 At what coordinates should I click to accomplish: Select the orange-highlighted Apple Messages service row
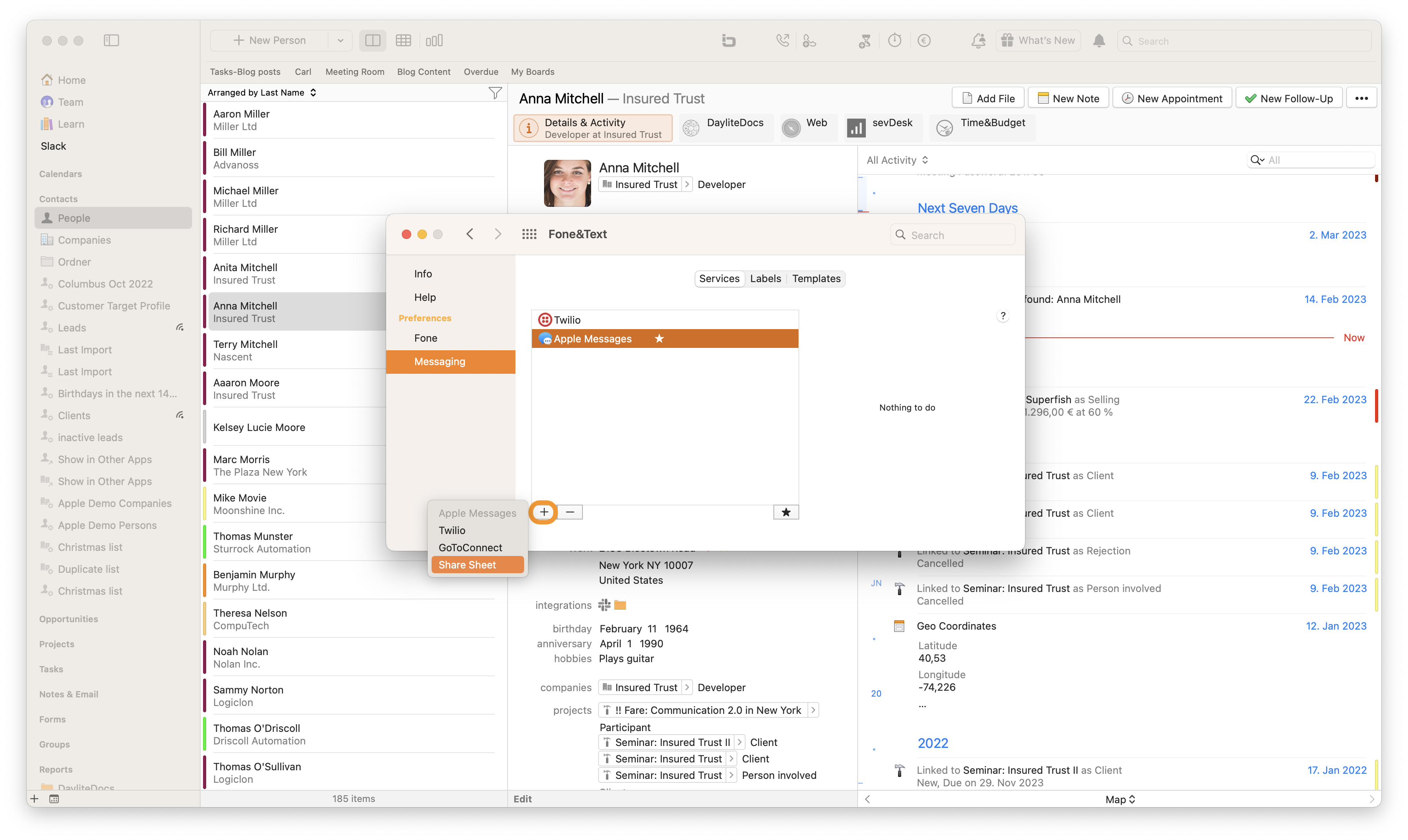665,339
